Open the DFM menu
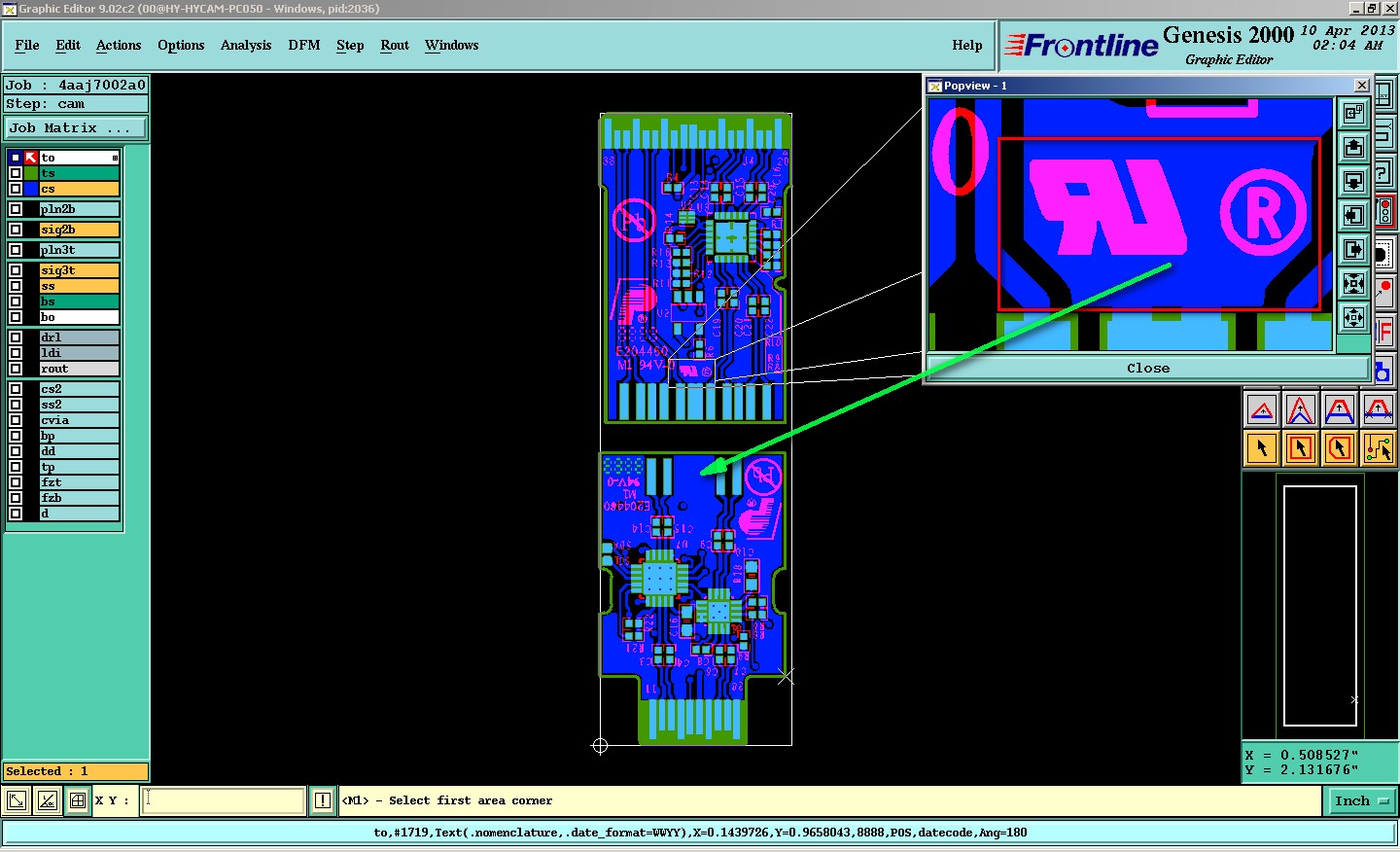The width and height of the screenshot is (1400, 852). (x=304, y=46)
